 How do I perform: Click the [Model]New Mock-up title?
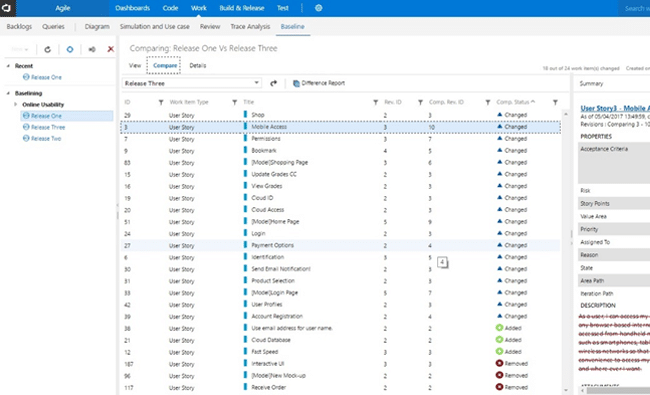click(x=278, y=376)
